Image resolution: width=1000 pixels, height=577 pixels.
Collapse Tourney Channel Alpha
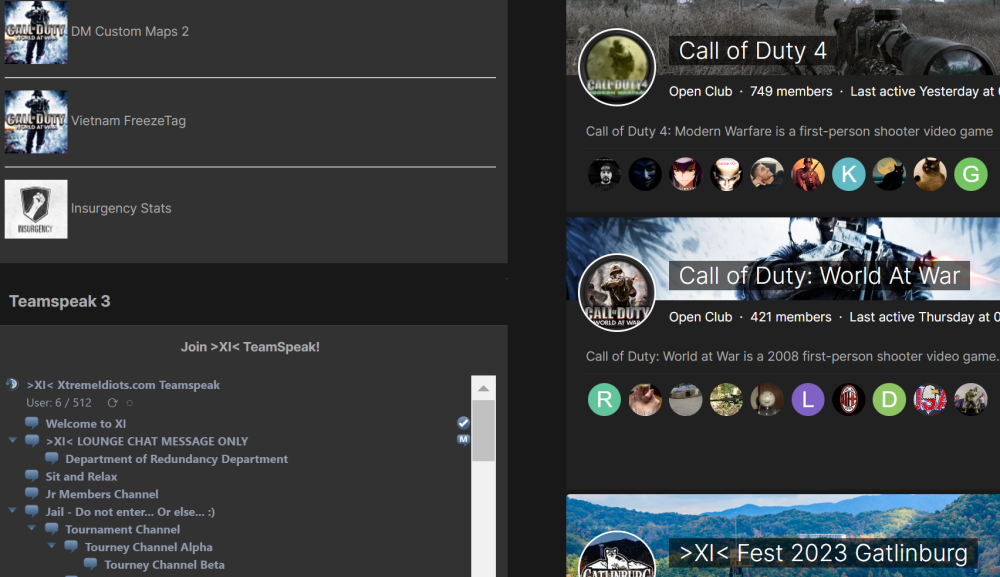coord(51,546)
